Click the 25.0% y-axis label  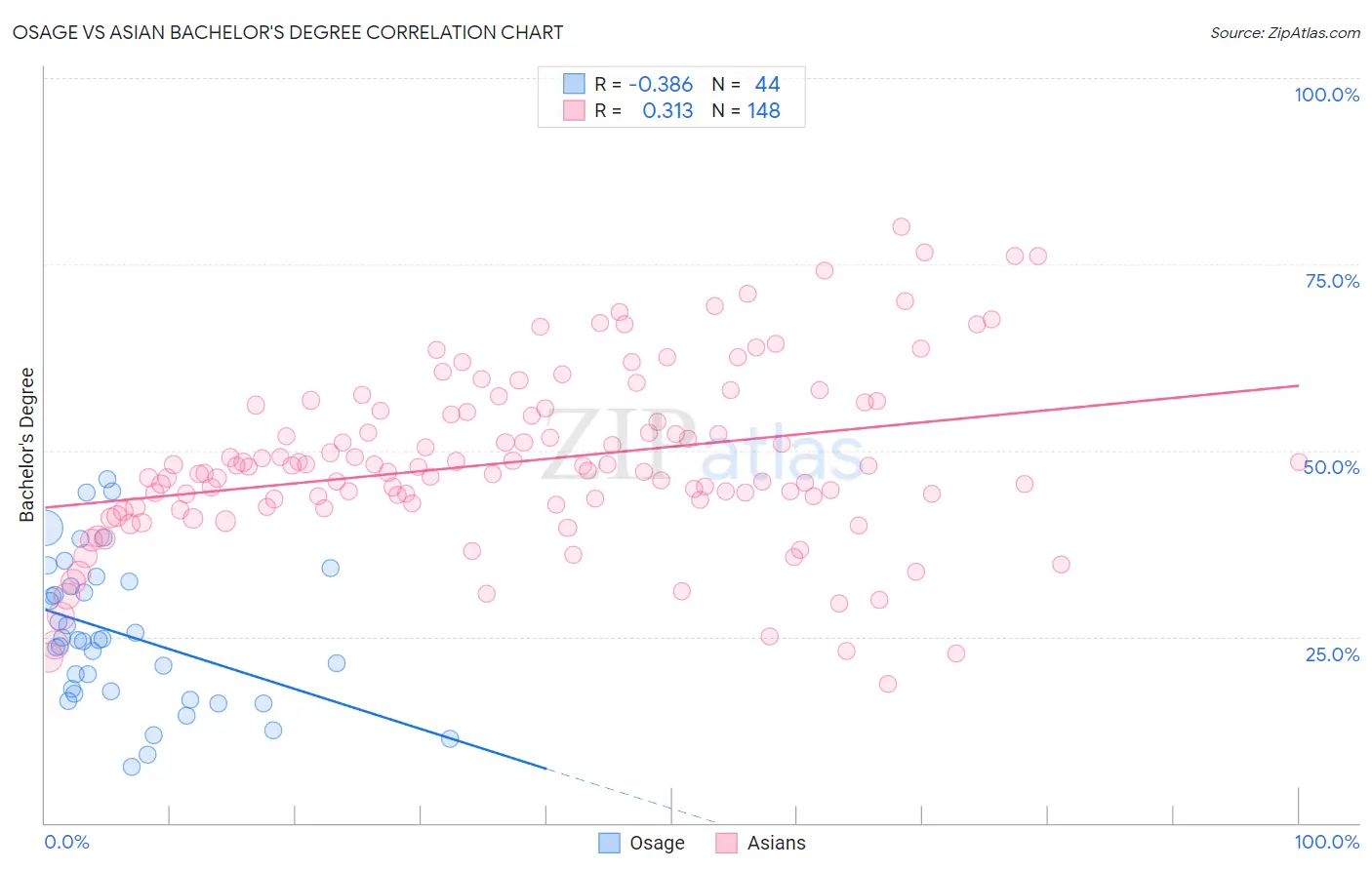click(x=1332, y=654)
